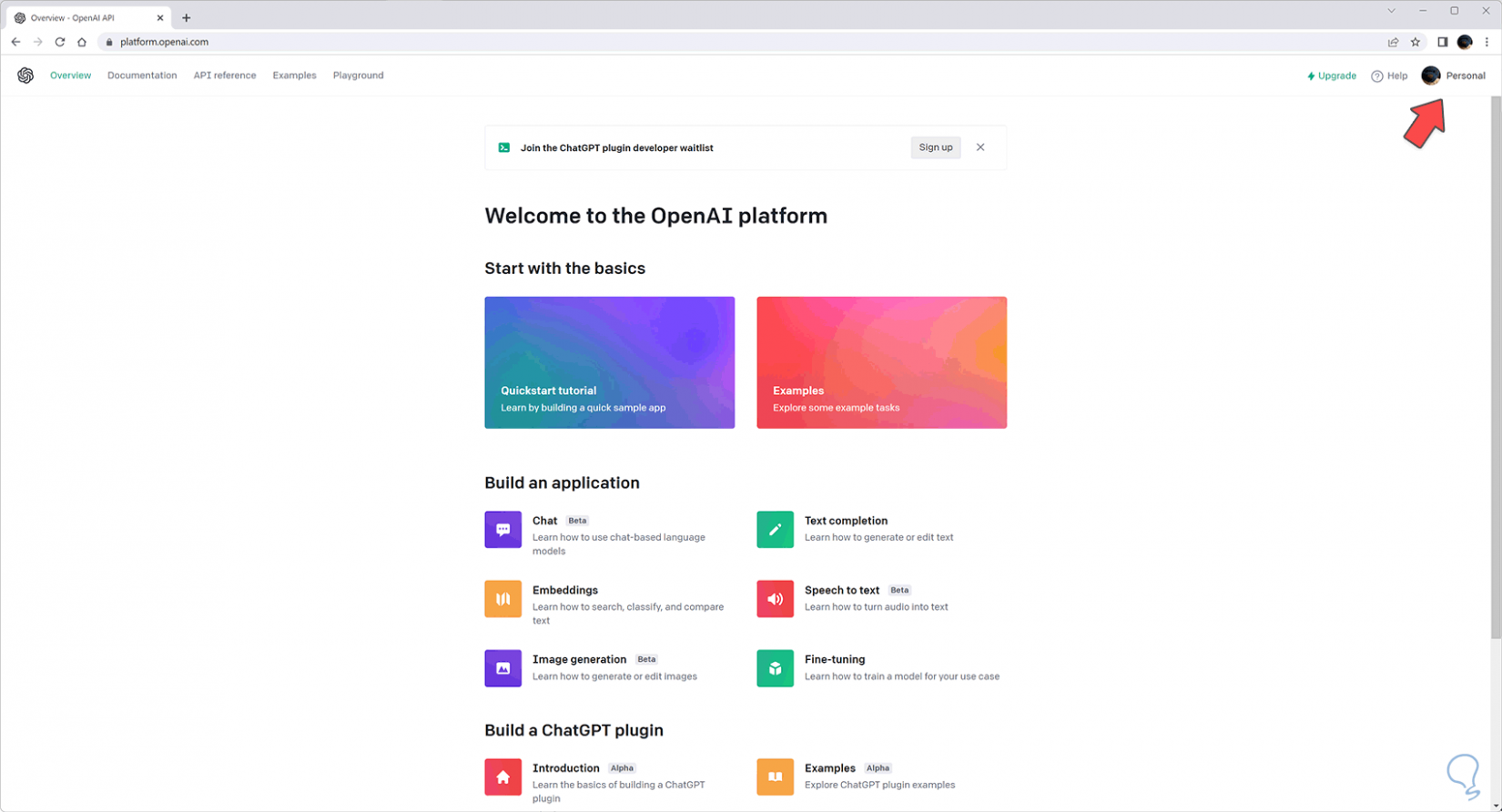Open the Documentation nav item
The image size is (1502, 812).
[142, 76]
